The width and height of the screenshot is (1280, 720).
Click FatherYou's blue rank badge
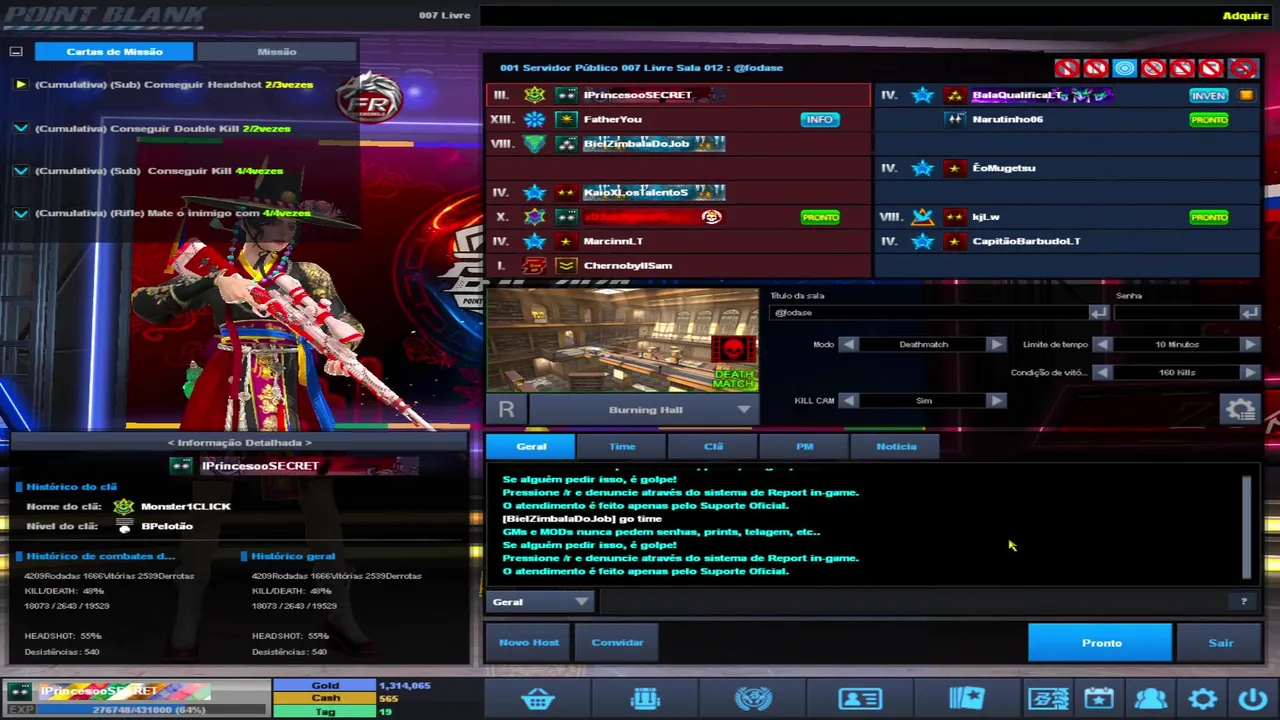pos(535,119)
